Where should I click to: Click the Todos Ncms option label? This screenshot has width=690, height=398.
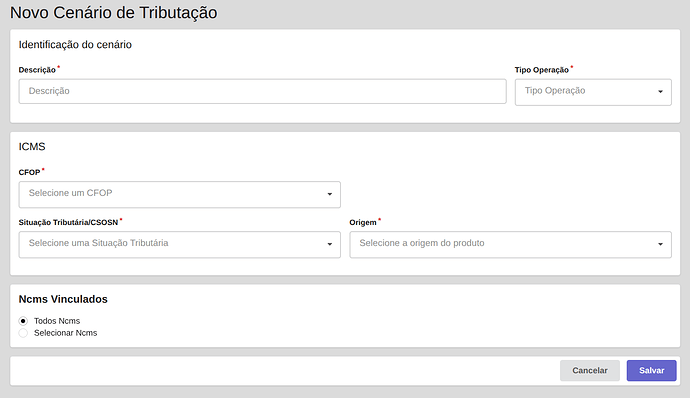click(57, 321)
